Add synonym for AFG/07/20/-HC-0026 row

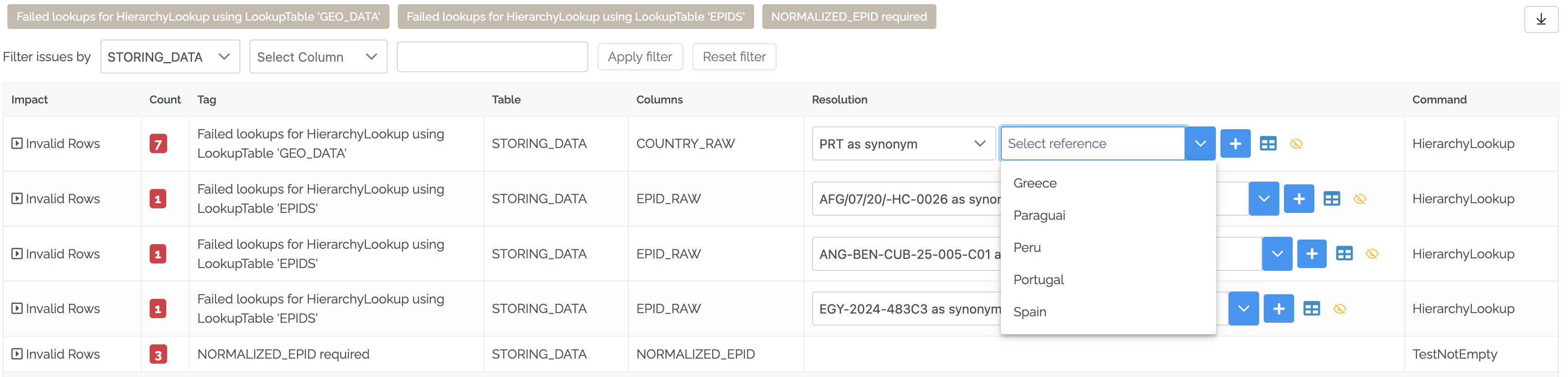coord(1298,199)
